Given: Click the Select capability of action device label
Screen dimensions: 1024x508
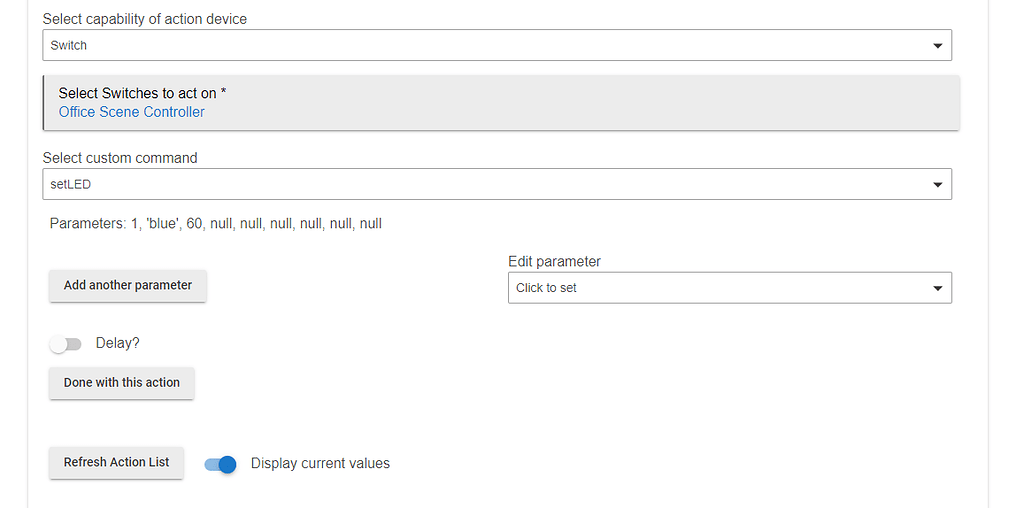Looking at the screenshot, I should tap(145, 19).
